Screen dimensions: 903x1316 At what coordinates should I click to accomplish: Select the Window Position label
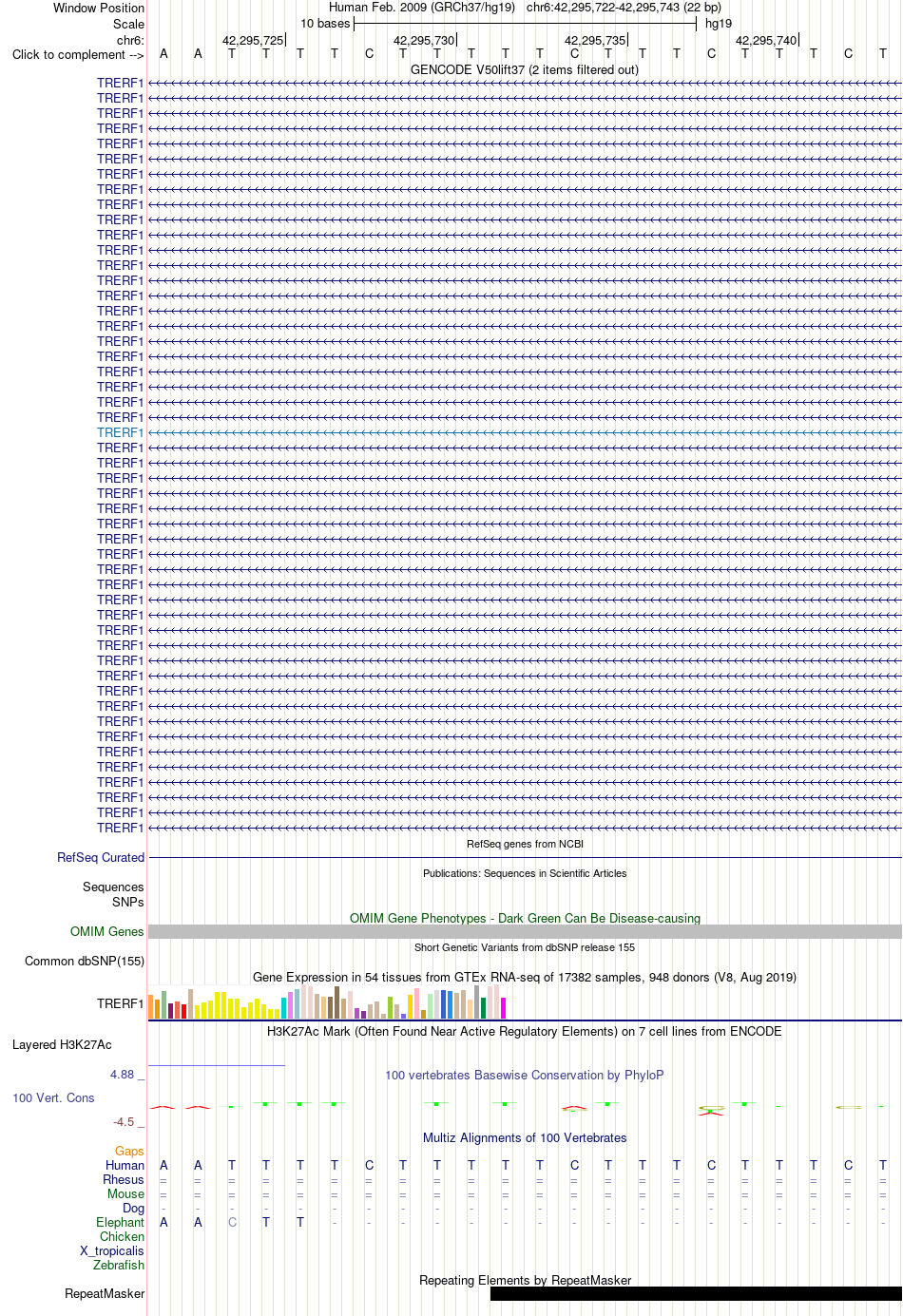99,8
